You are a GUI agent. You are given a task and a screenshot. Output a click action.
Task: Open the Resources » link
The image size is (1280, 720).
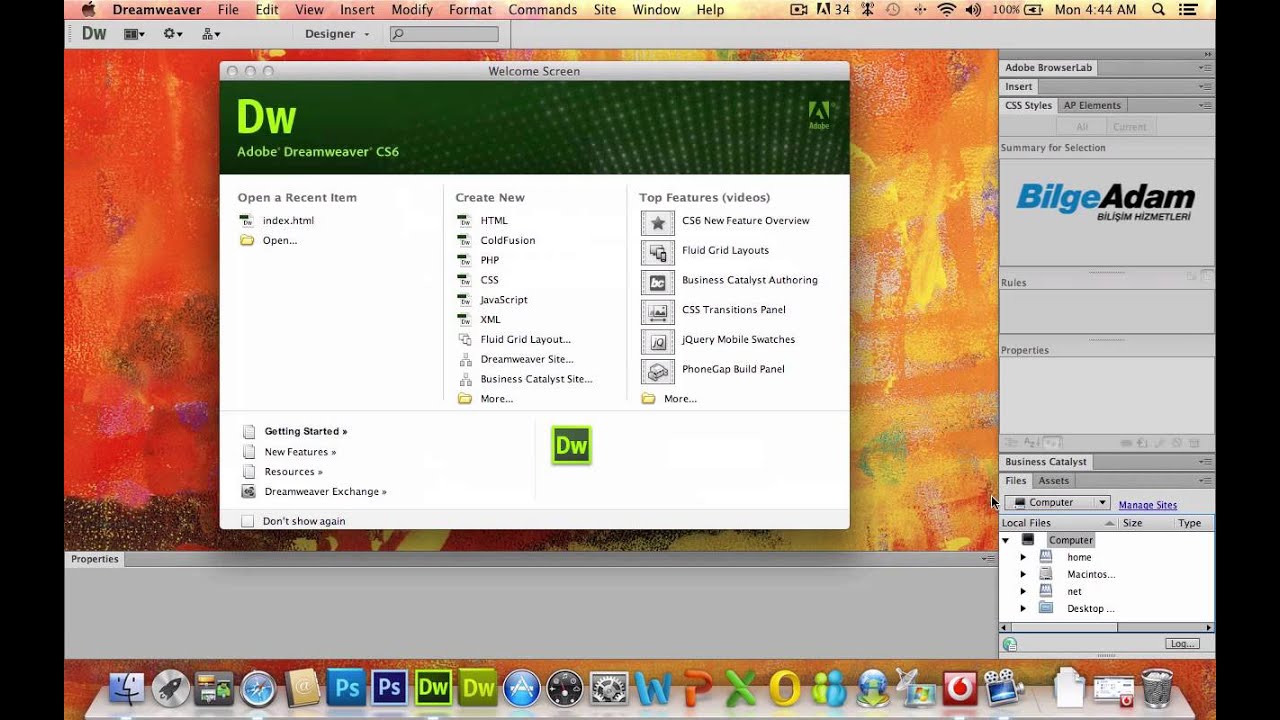point(293,472)
